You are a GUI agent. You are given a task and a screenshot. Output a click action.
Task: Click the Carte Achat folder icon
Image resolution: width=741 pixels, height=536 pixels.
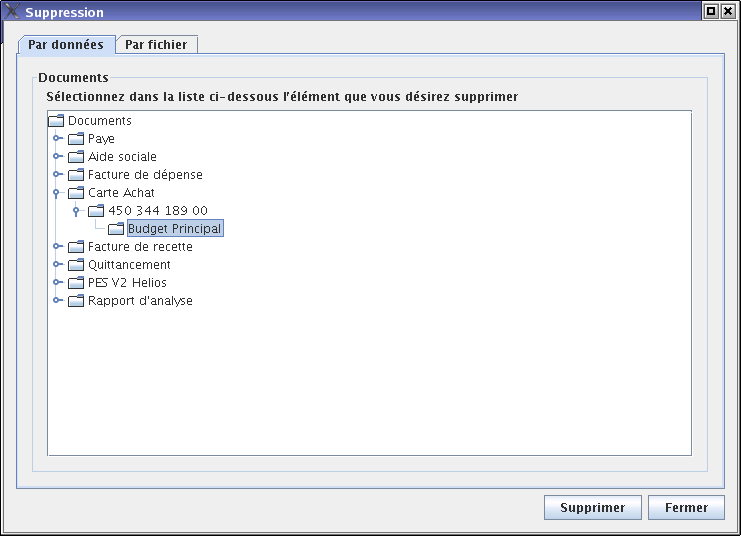[x=76, y=193]
